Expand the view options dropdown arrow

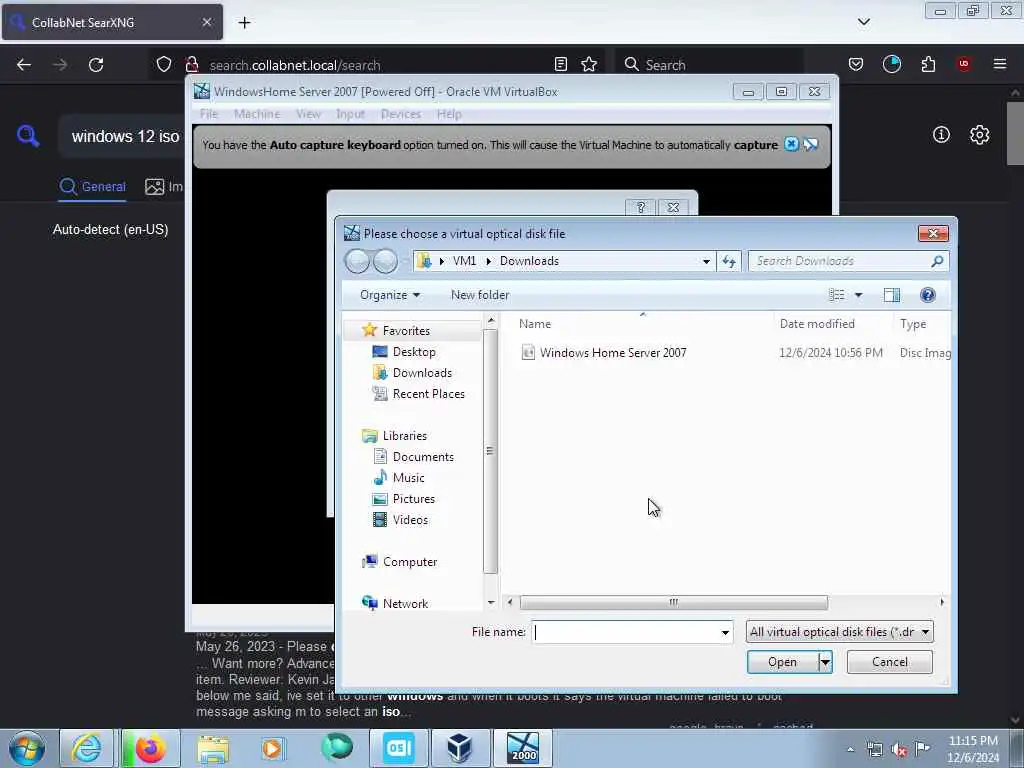coord(859,295)
